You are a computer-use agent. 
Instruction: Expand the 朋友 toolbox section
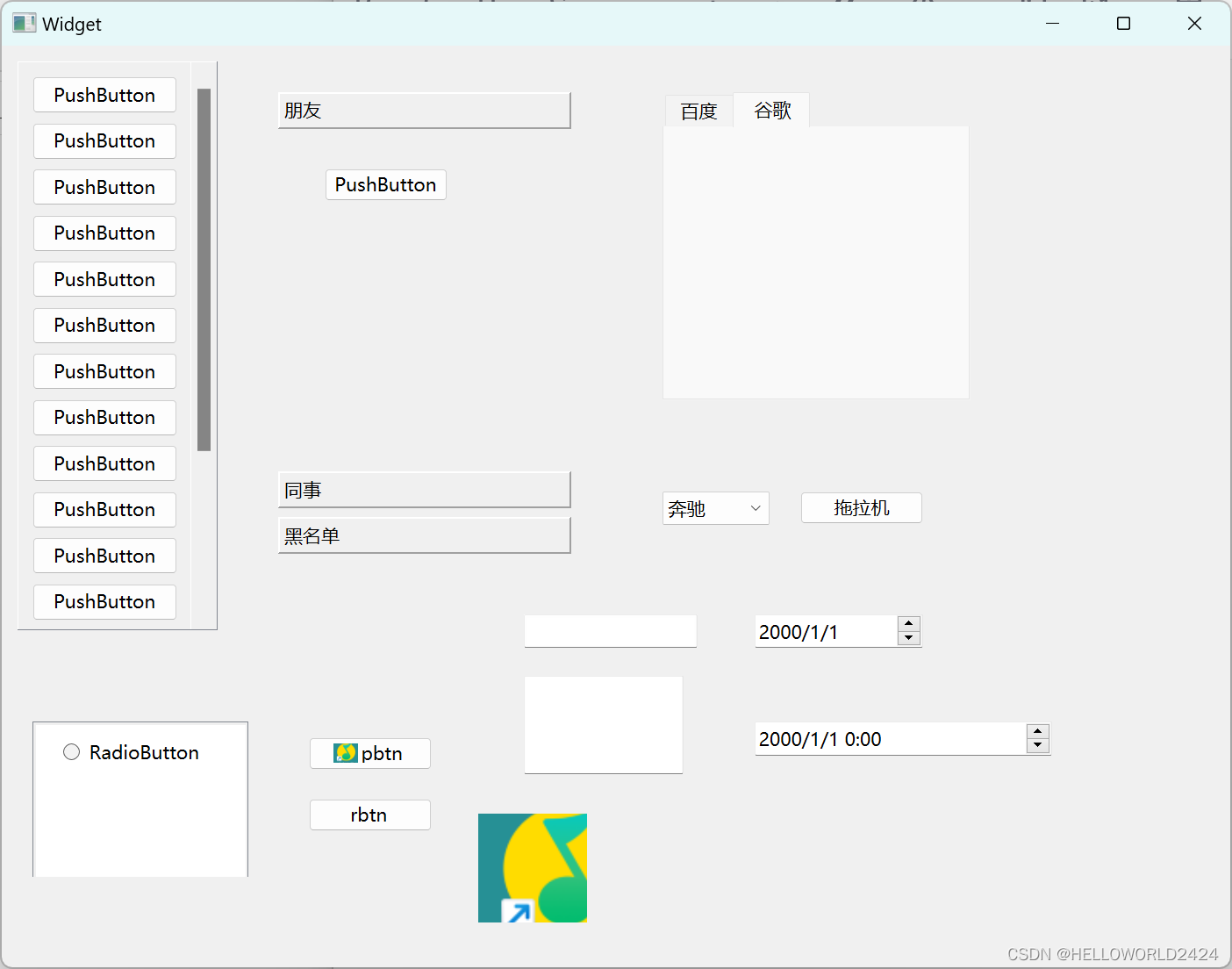coord(425,111)
